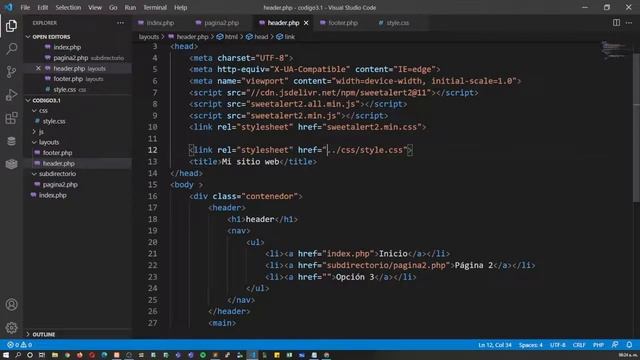Click line number 12 in gutter

[x=153, y=150]
